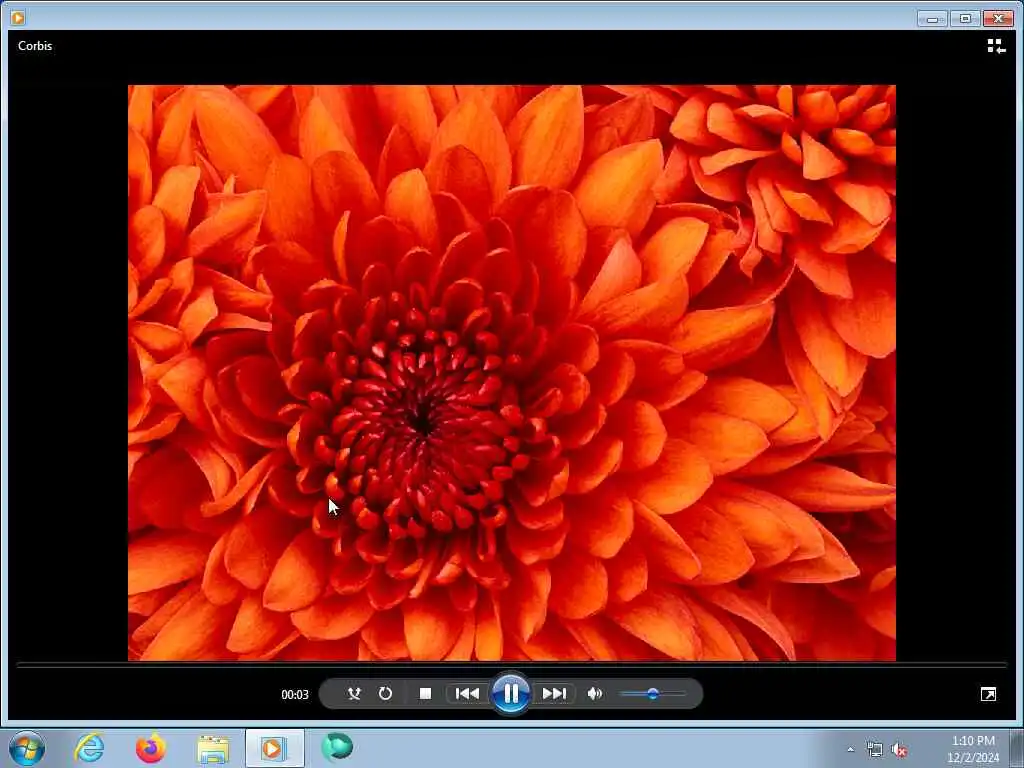
Task: Open the green circular taskbar app
Action: pyautogui.click(x=337, y=747)
